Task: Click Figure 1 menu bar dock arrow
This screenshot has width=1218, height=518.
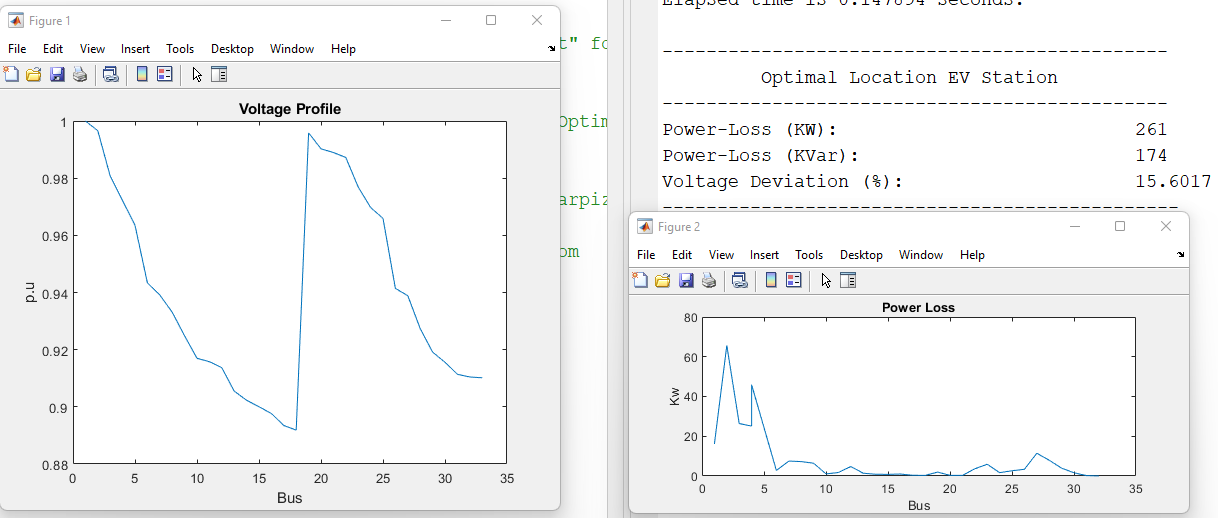Action: (x=552, y=49)
